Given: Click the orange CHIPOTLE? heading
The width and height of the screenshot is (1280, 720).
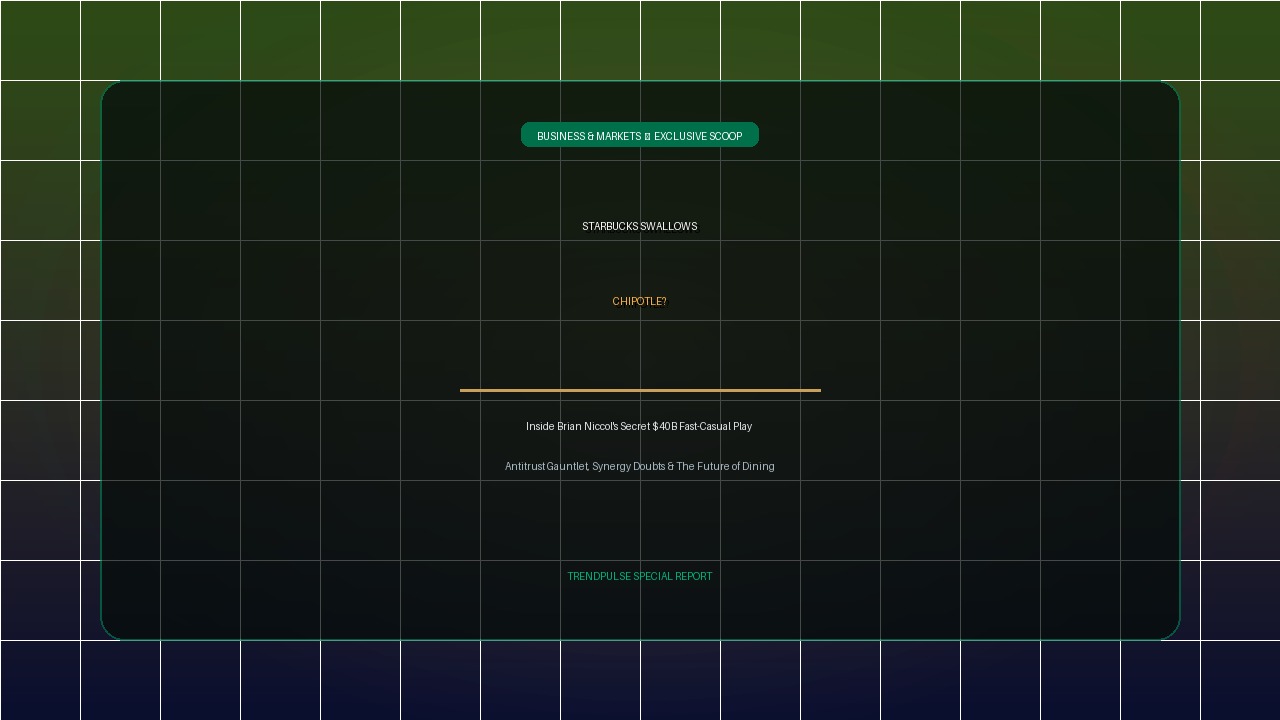Looking at the screenshot, I should [x=640, y=301].
